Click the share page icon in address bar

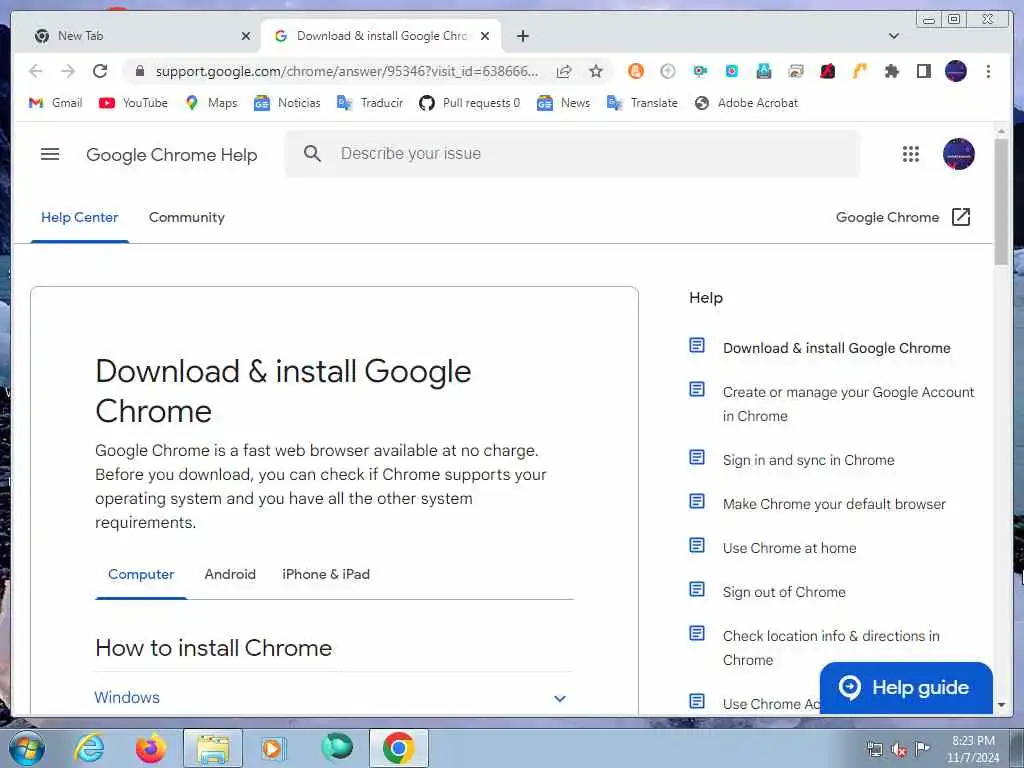(x=564, y=71)
